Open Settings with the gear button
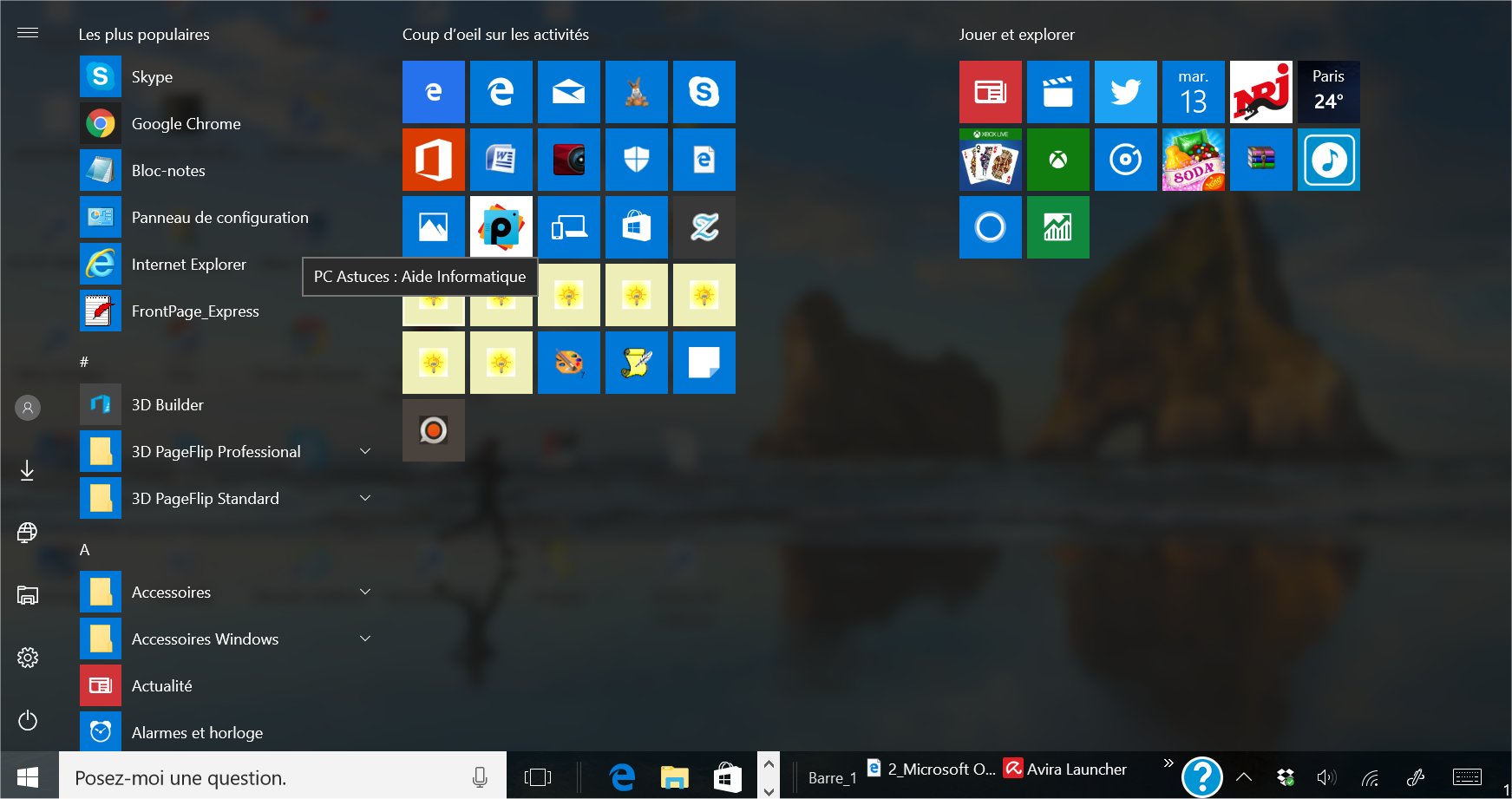The width and height of the screenshot is (1512, 799). 28,658
